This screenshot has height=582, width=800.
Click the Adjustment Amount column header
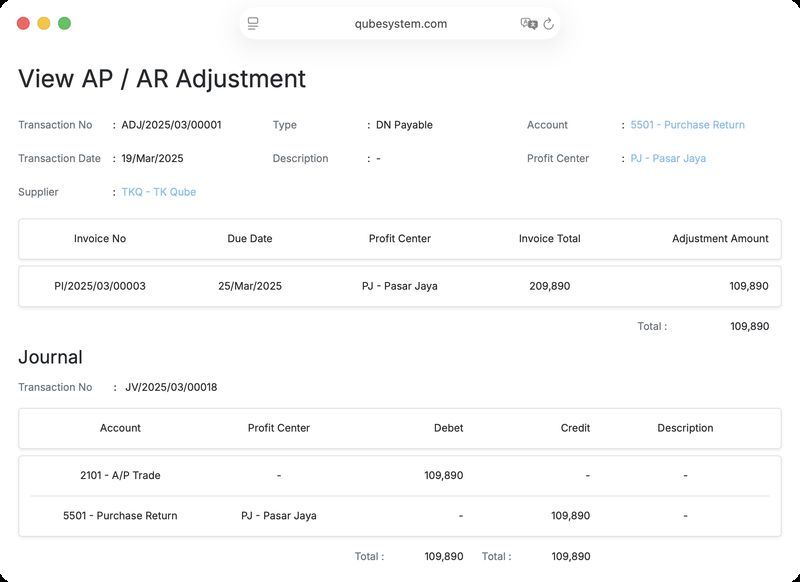(720, 239)
